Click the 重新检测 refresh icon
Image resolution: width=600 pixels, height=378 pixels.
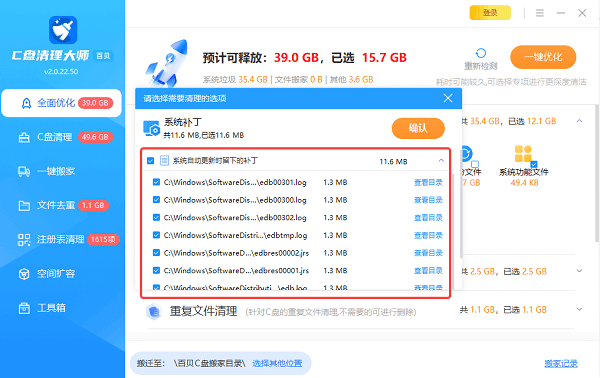(x=481, y=53)
